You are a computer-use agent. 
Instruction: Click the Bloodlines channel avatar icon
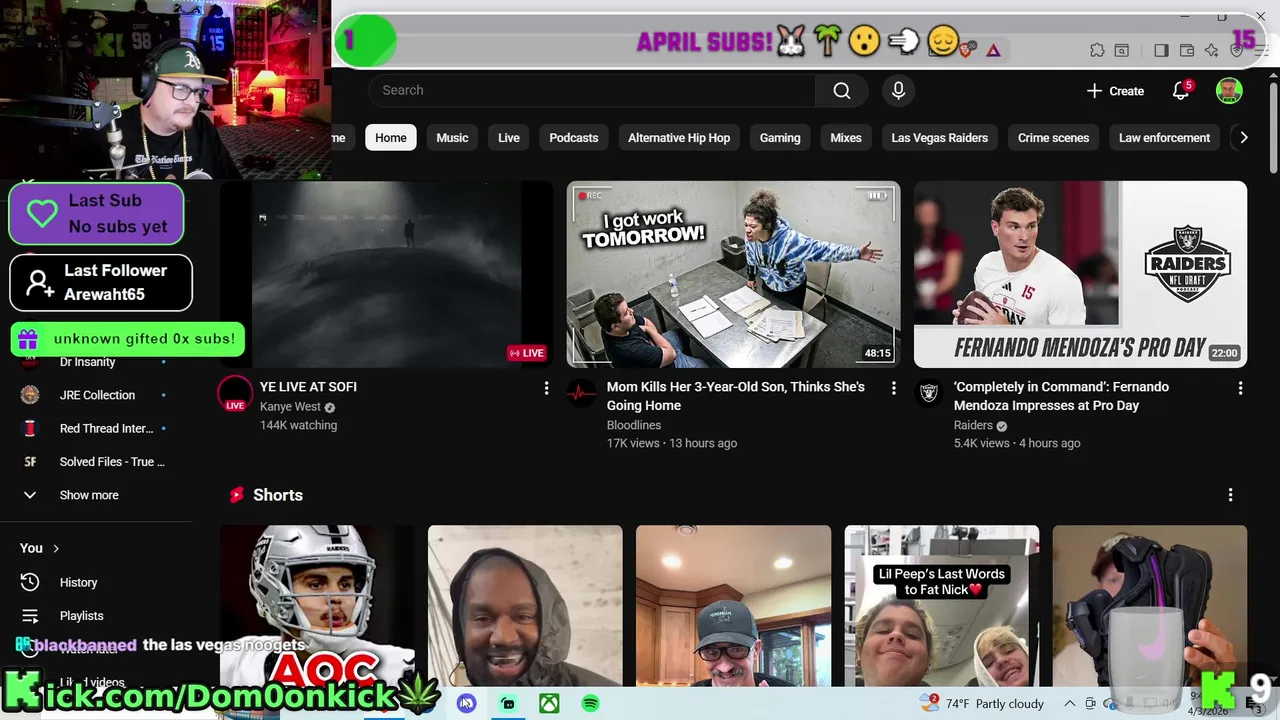pos(582,394)
